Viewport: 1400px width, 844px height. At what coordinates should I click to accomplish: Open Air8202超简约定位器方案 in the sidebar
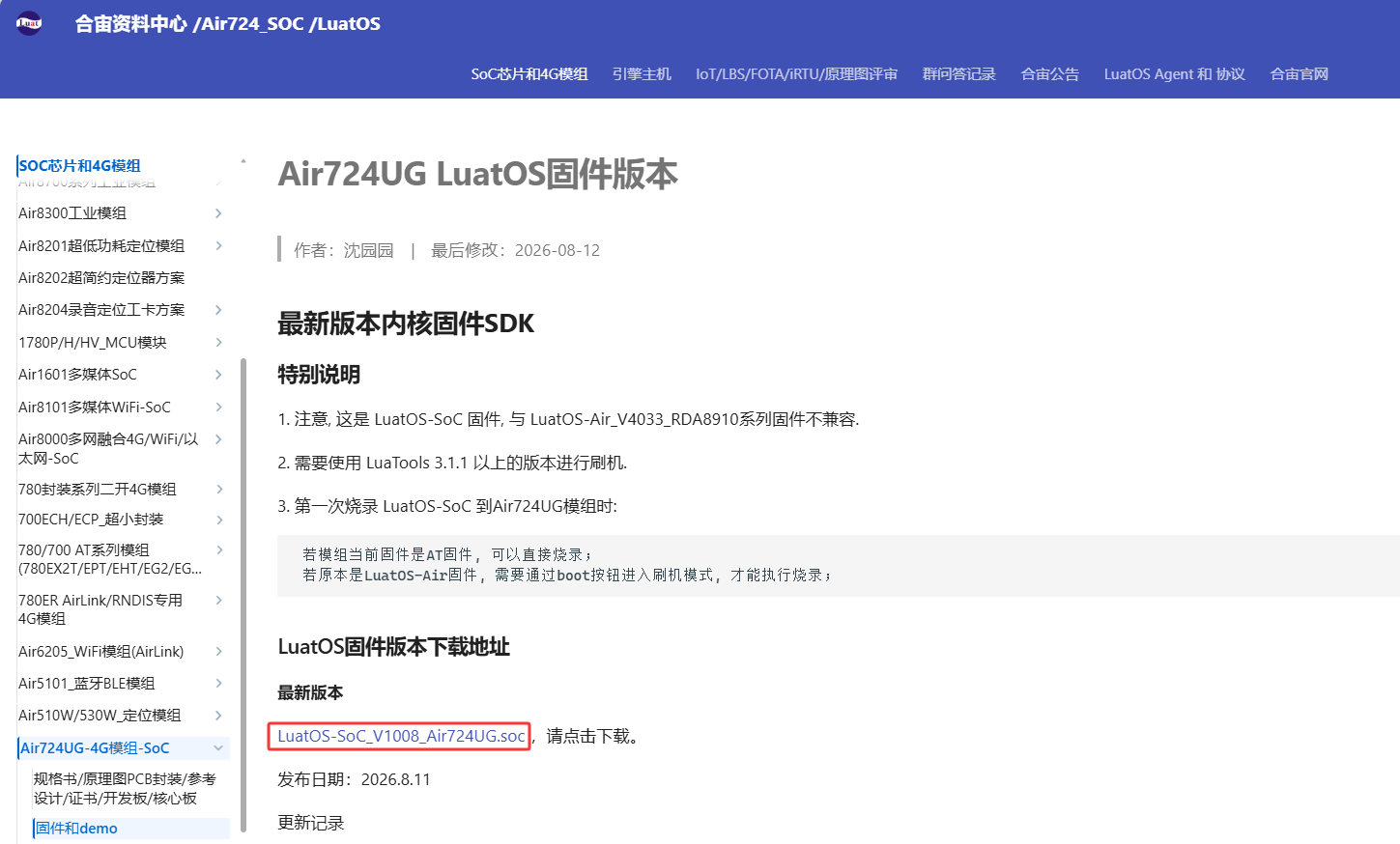101,278
